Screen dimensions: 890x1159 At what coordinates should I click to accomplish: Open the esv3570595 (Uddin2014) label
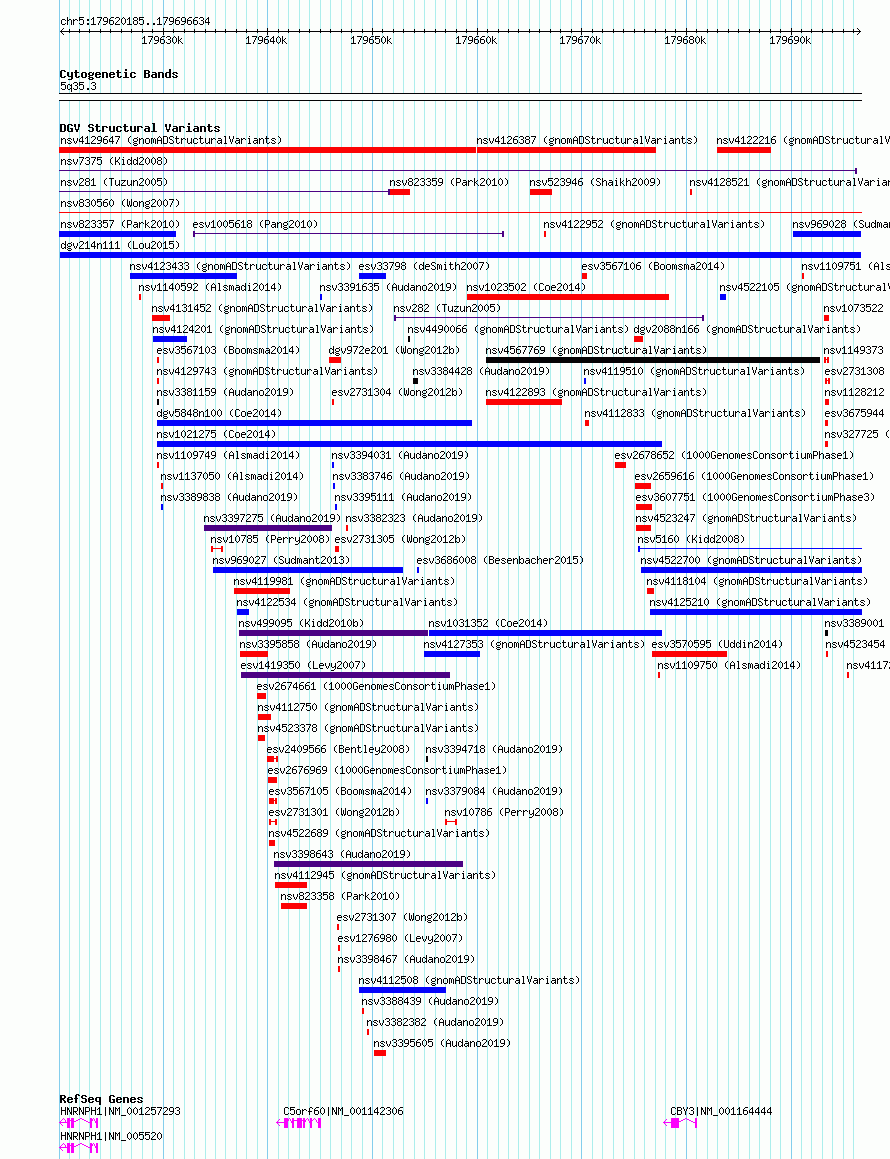[x=717, y=645]
